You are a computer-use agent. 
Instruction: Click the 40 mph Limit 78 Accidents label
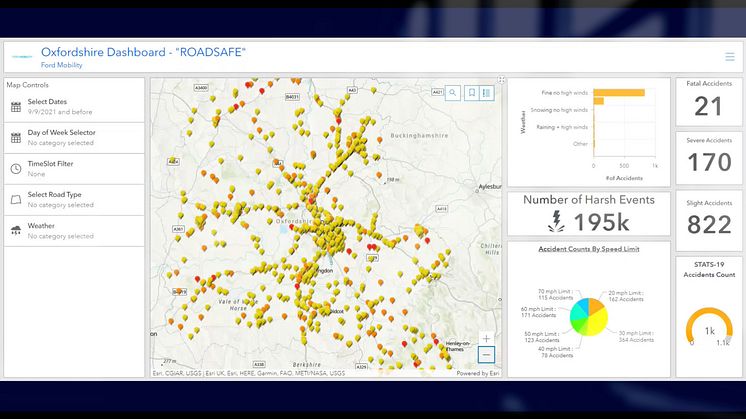coord(556,352)
